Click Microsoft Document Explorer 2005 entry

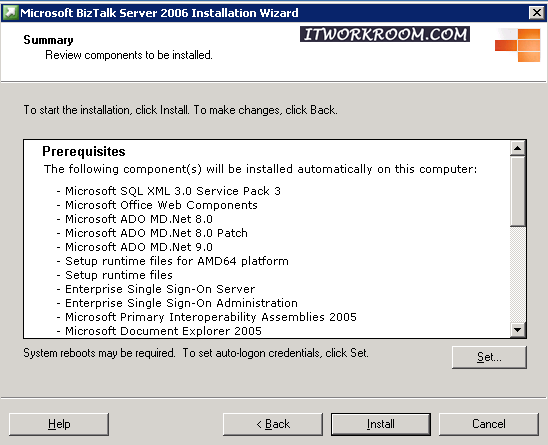point(163,331)
